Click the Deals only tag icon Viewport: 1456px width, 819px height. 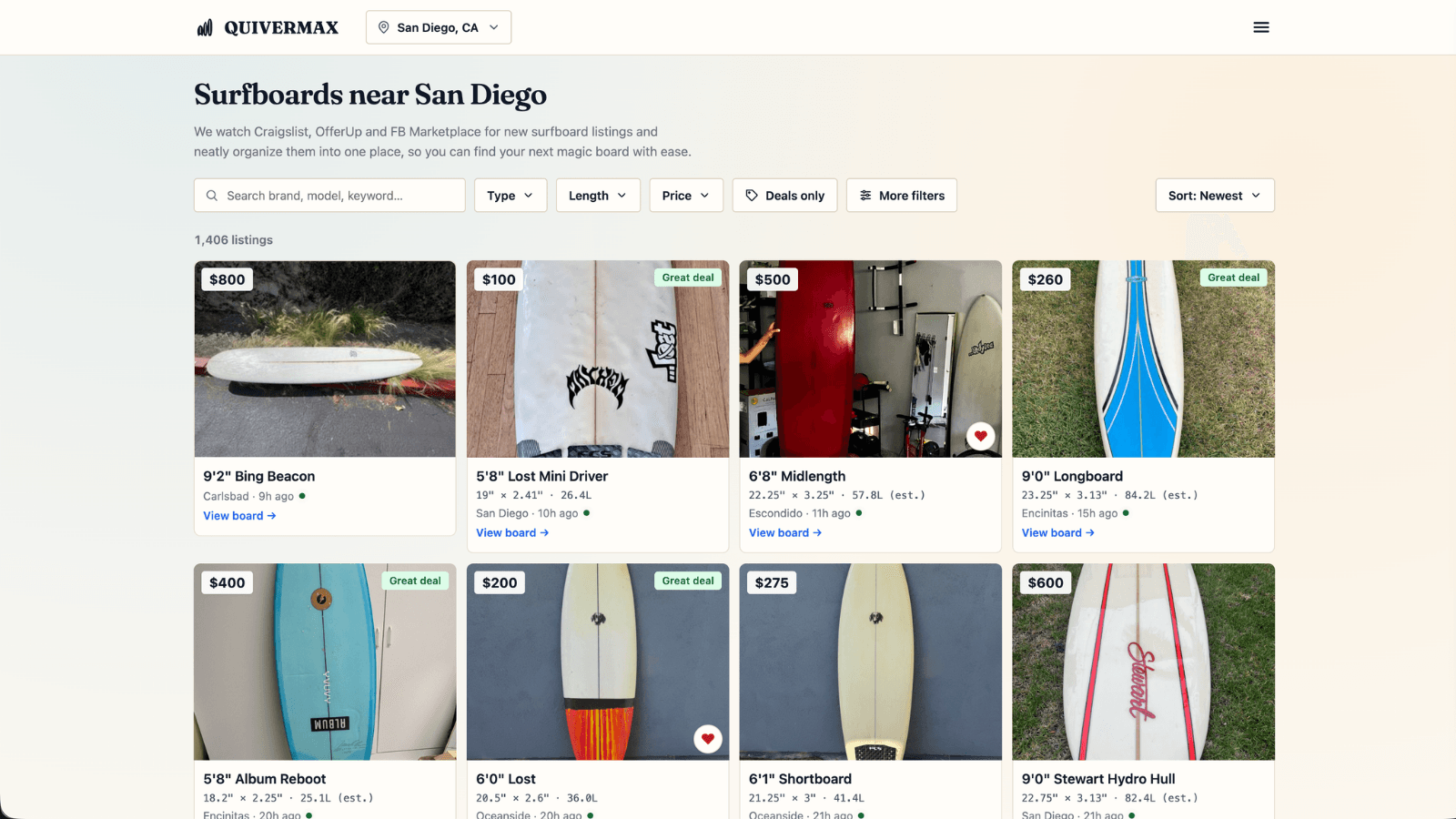pos(752,196)
